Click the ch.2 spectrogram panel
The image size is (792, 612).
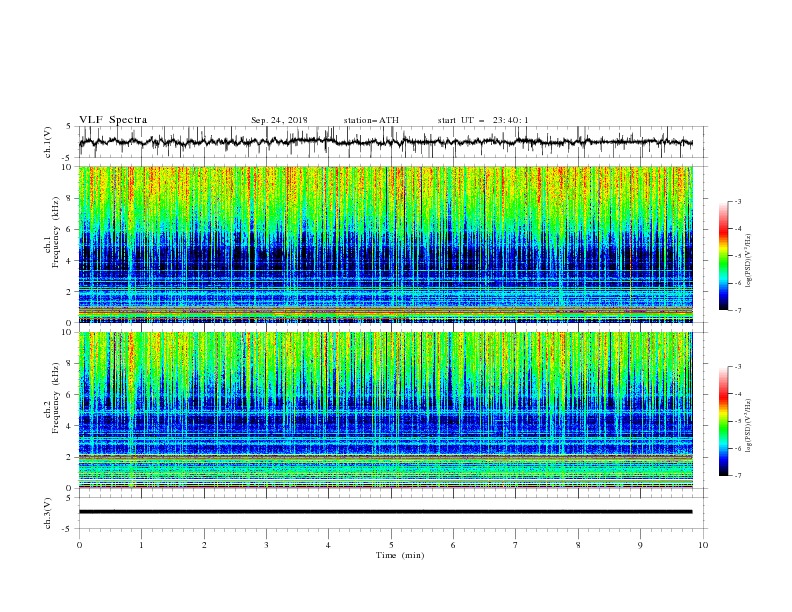(x=385, y=410)
